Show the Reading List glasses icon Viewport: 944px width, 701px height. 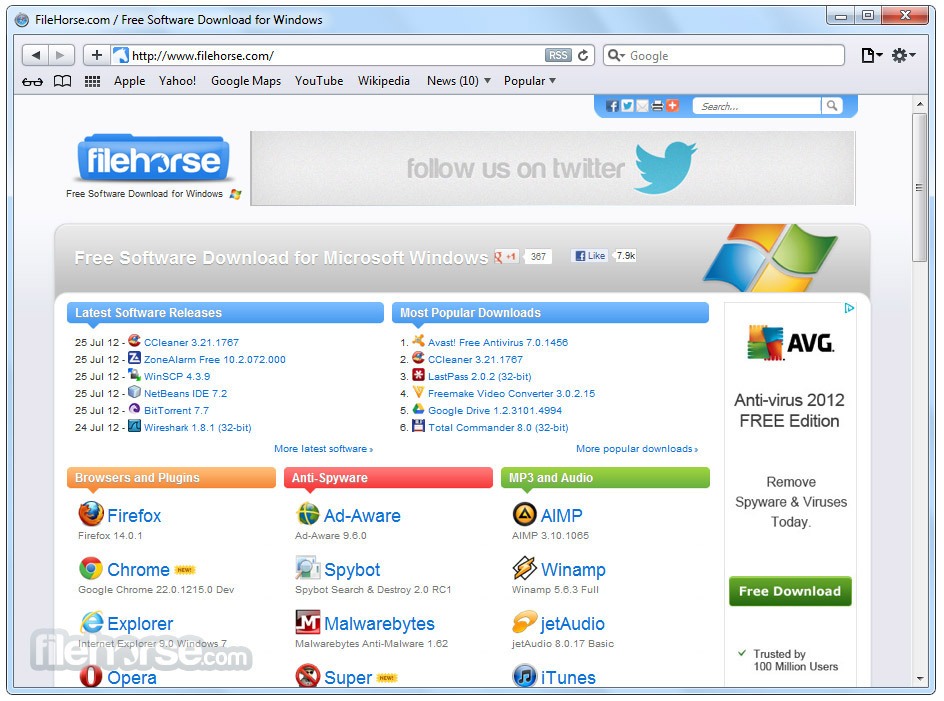[x=32, y=81]
